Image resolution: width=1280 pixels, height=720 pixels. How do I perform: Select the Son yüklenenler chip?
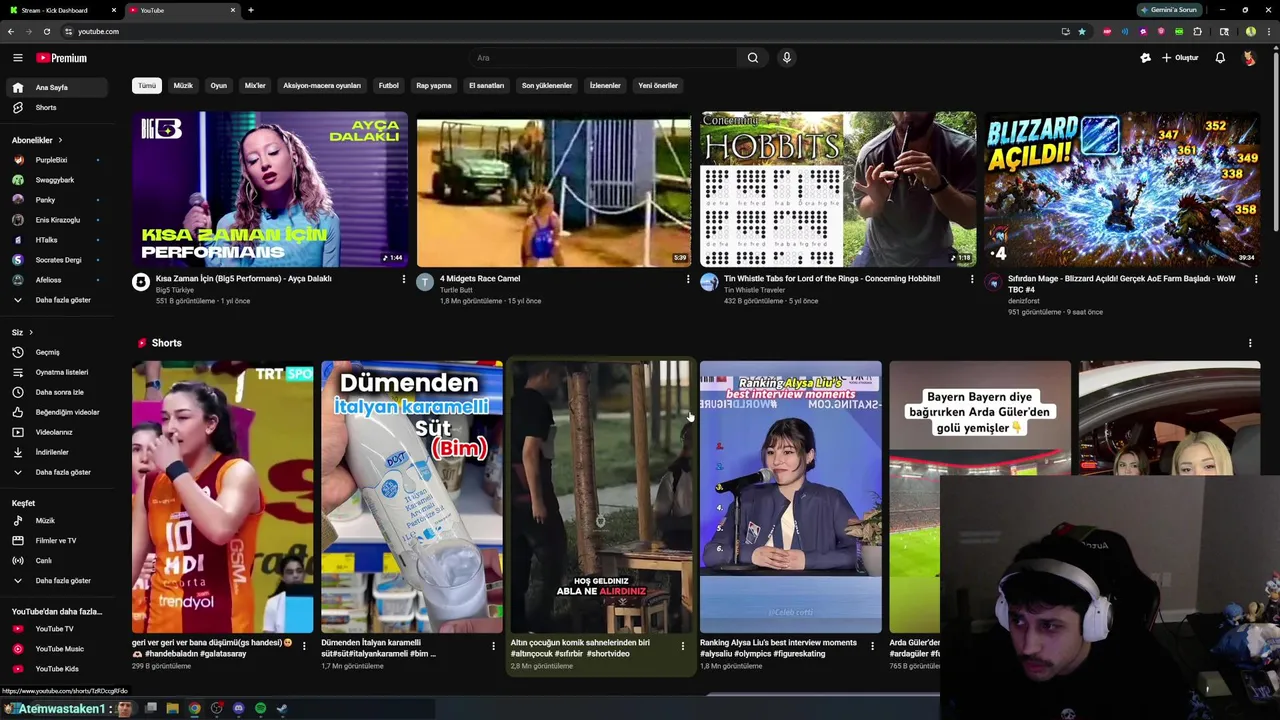(x=547, y=86)
